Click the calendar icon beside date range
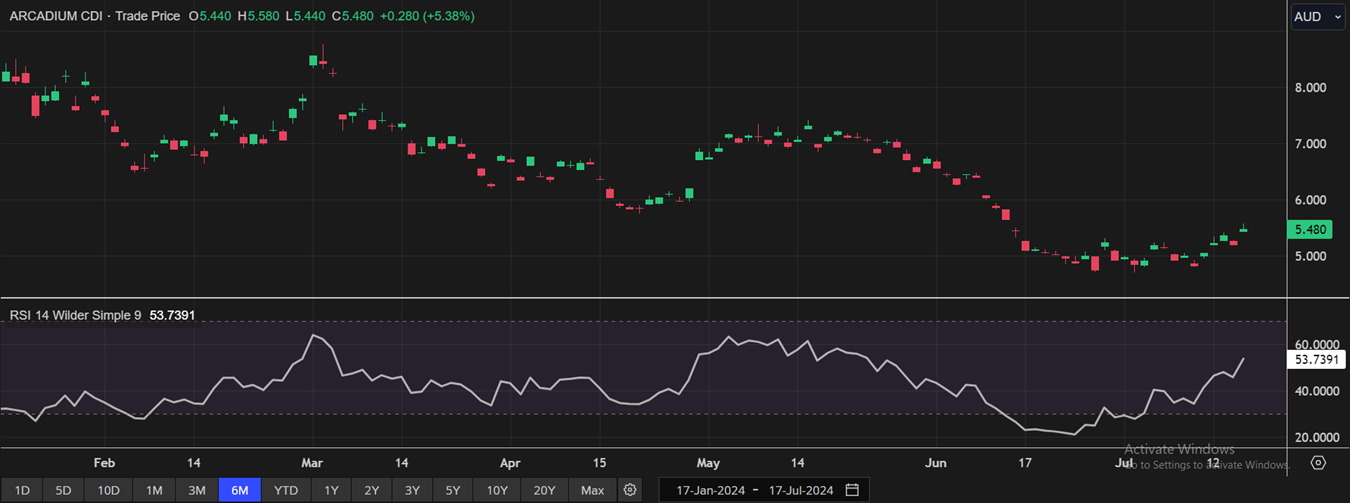 pyautogui.click(x=852, y=490)
